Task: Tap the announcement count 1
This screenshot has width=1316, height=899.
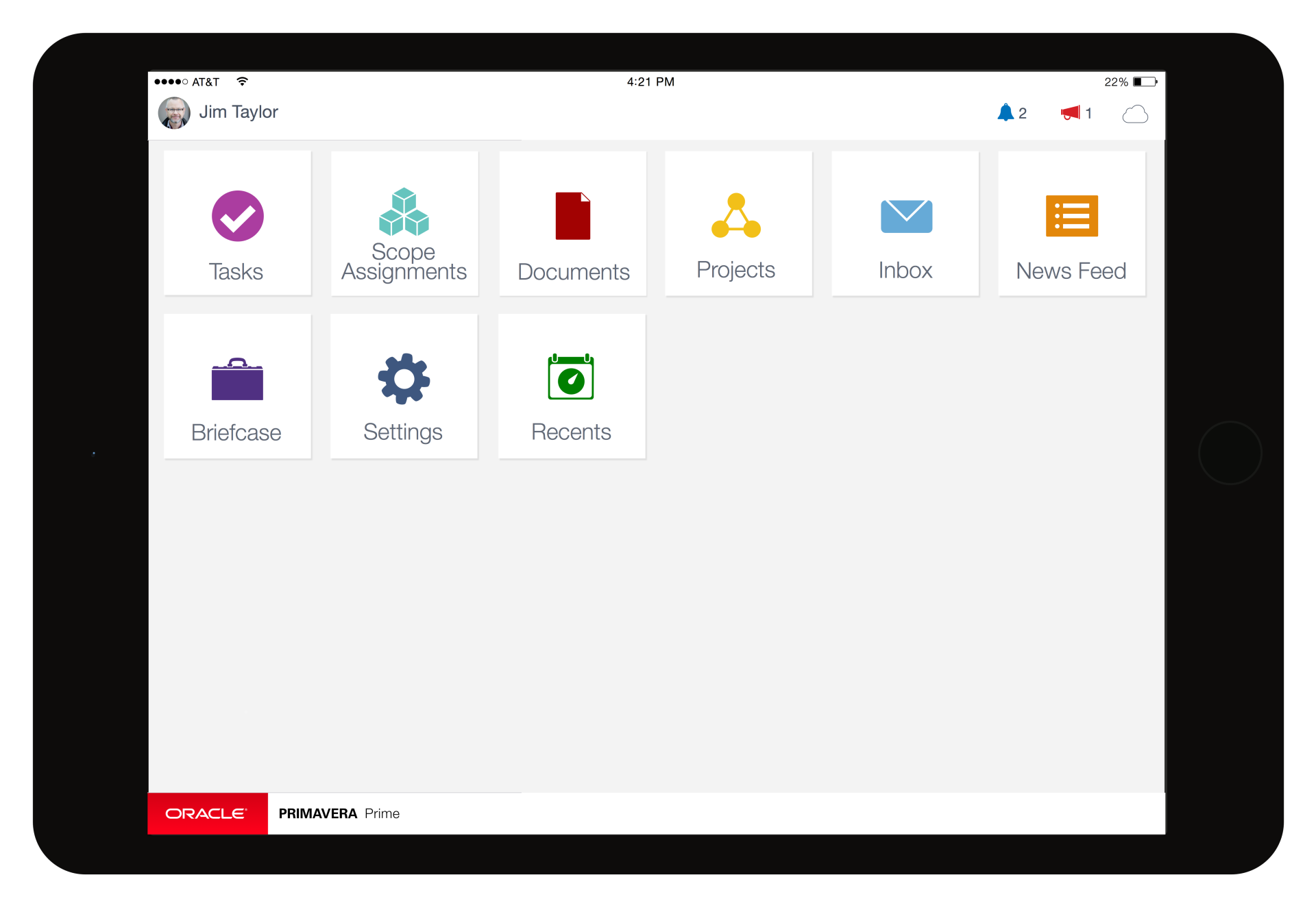Action: [x=1088, y=114]
